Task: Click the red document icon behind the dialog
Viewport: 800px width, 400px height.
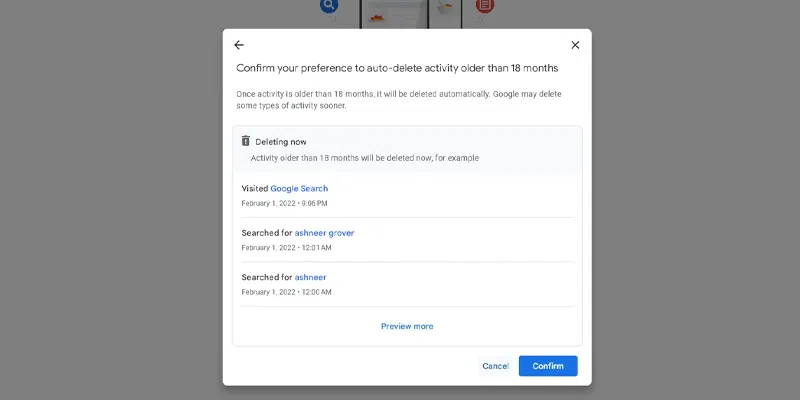Action: coord(484,6)
